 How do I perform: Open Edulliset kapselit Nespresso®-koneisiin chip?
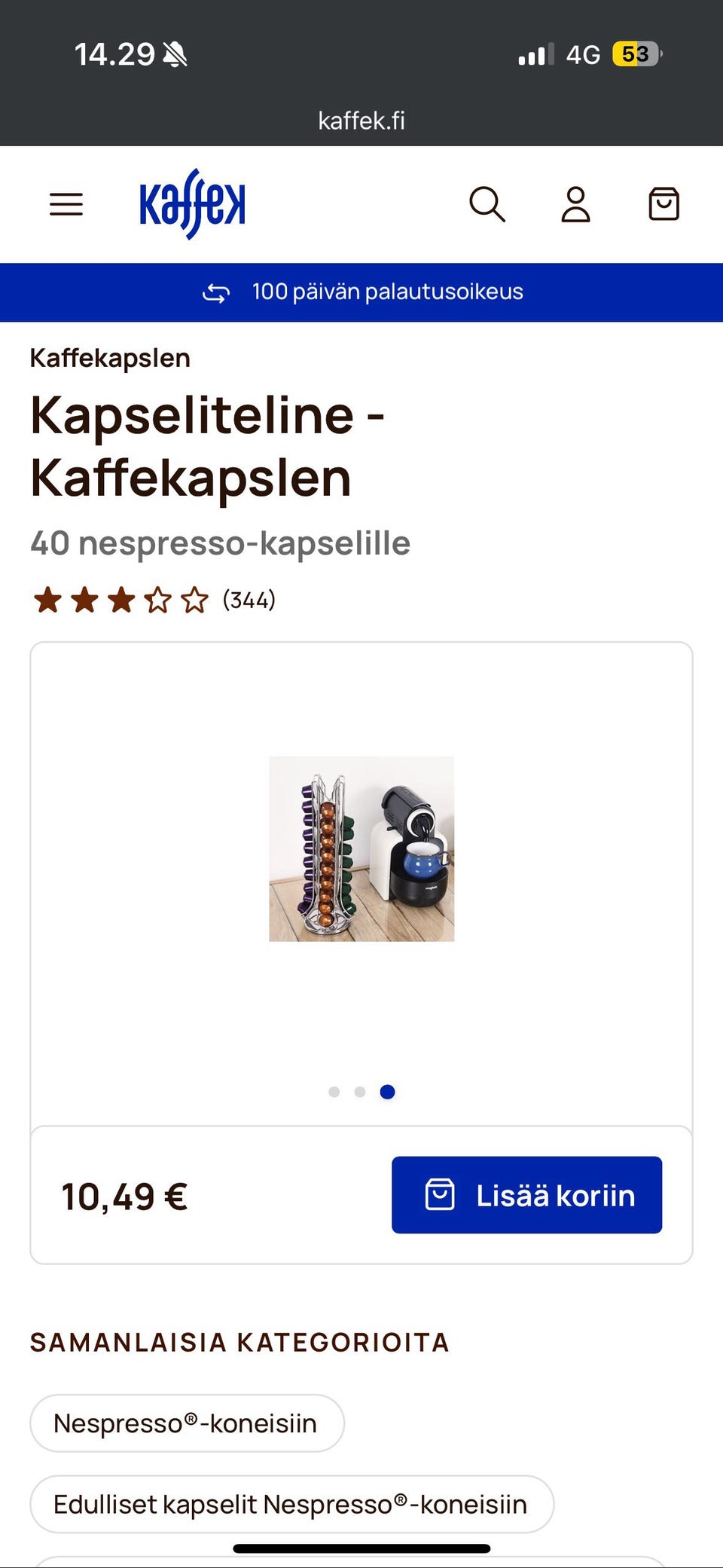point(291,1504)
